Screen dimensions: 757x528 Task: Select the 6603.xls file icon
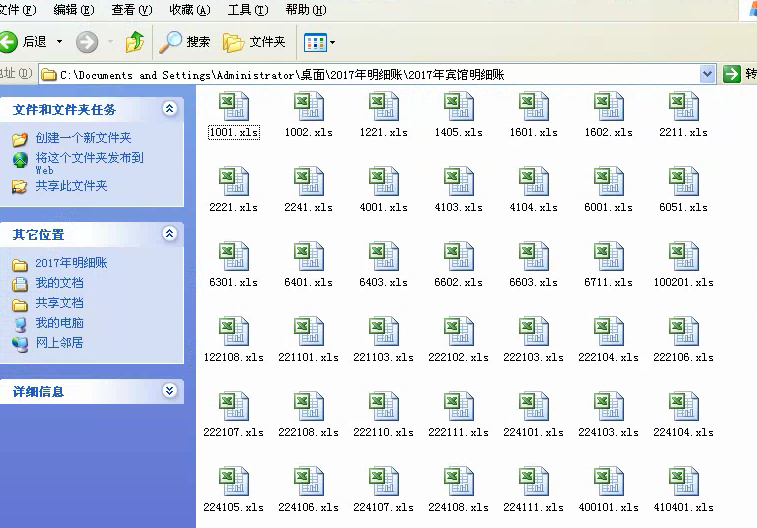[533, 256]
